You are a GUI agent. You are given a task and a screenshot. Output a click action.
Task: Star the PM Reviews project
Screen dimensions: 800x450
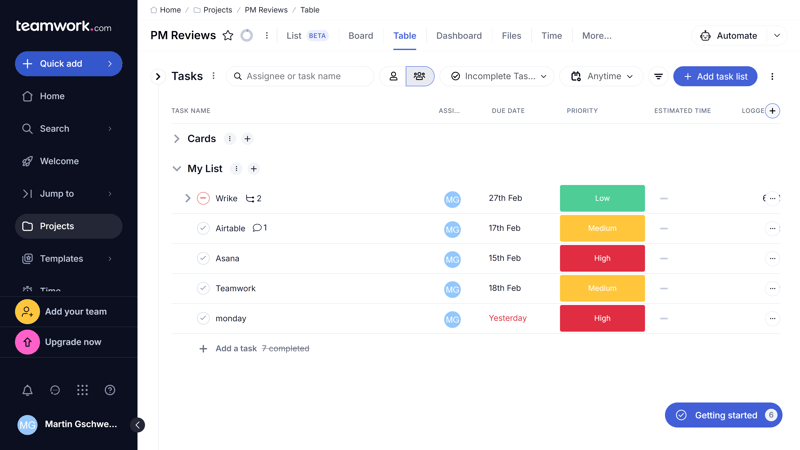228,36
